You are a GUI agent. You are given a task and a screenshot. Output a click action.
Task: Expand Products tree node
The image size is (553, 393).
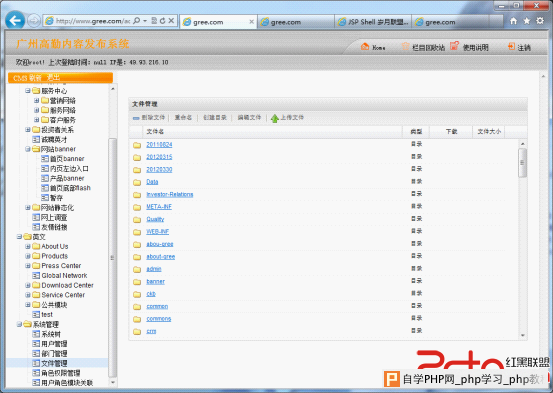point(28,256)
